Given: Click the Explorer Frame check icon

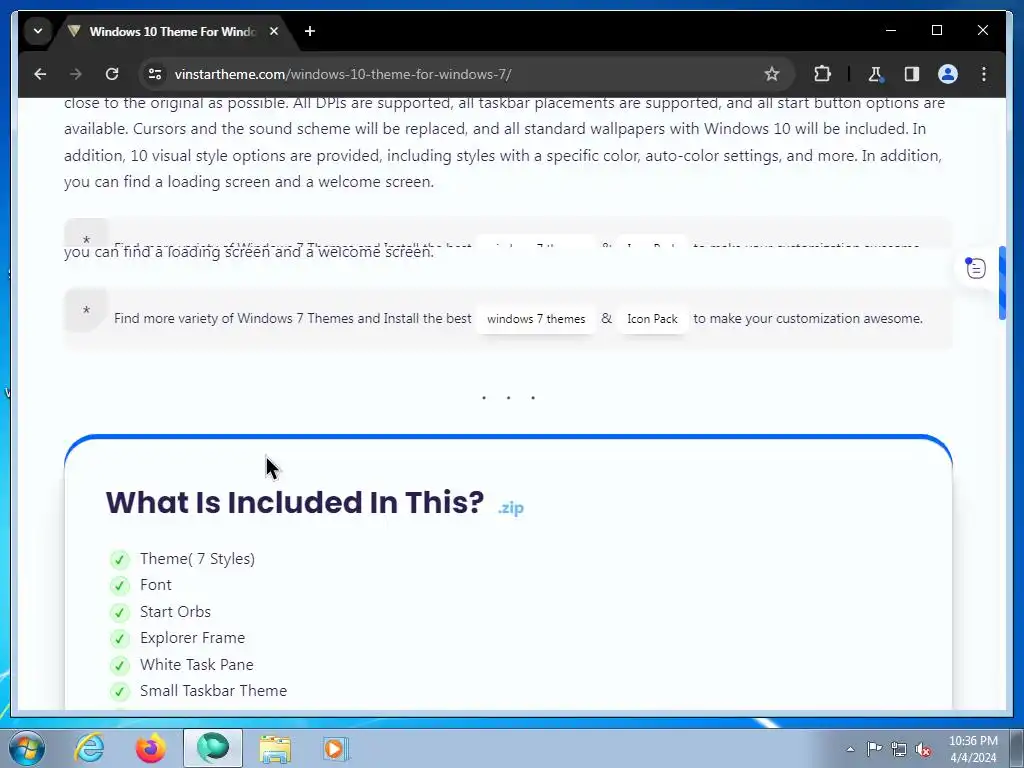Looking at the screenshot, I should pos(120,639).
